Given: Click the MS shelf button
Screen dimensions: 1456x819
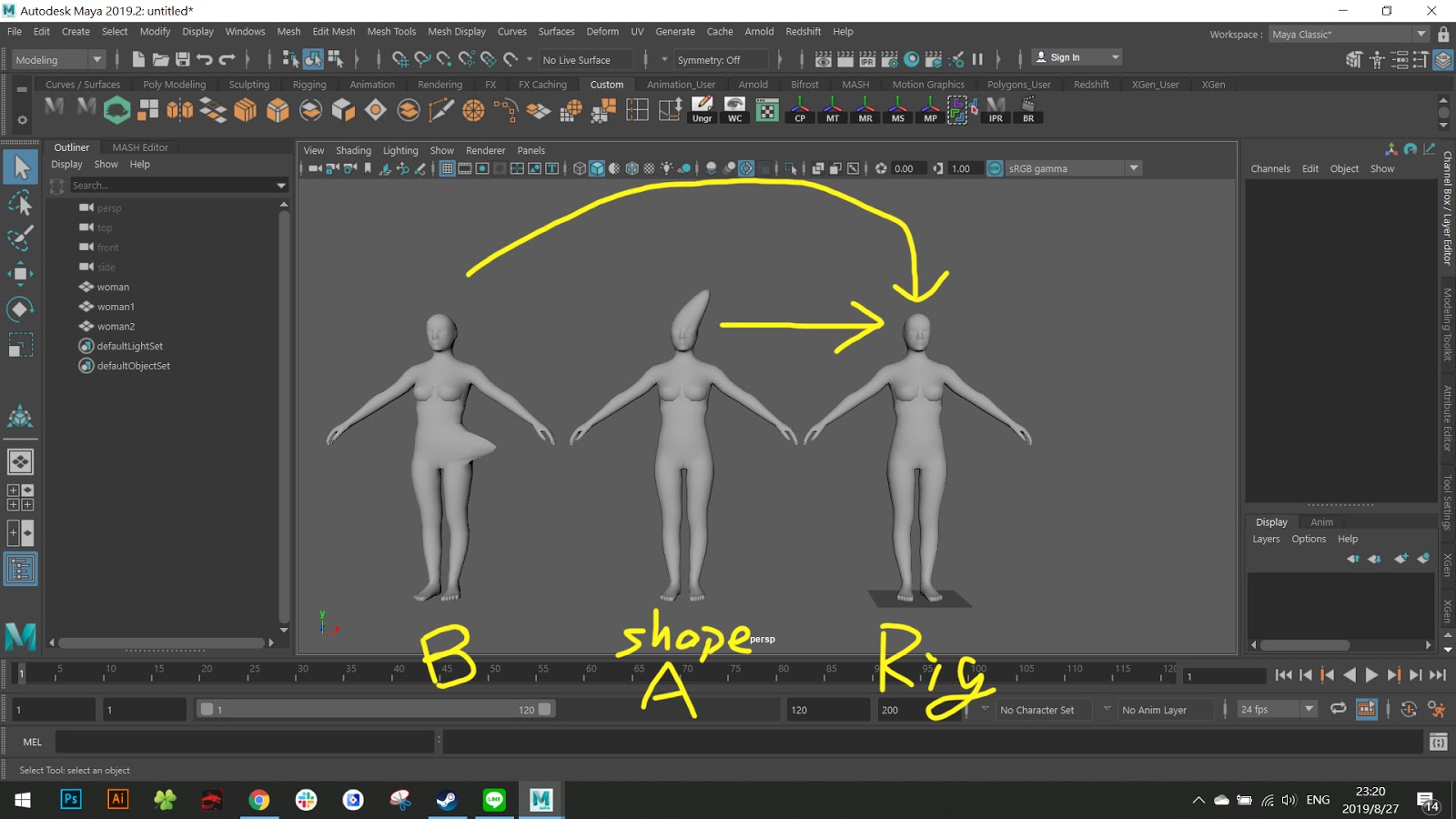Looking at the screenshot, I should point(897,110).
